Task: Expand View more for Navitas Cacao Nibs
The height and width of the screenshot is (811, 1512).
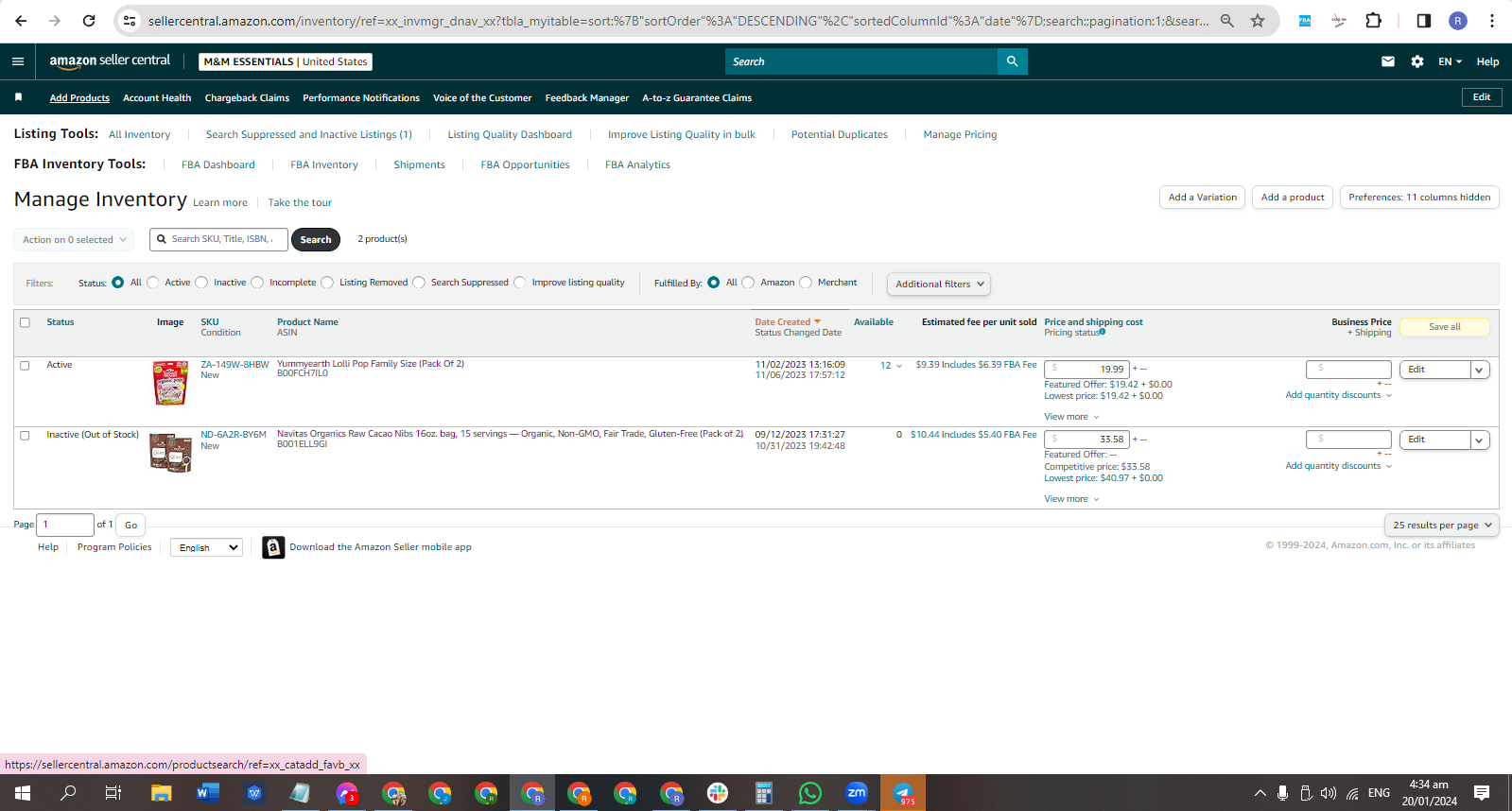Action: pos(1071,499)
